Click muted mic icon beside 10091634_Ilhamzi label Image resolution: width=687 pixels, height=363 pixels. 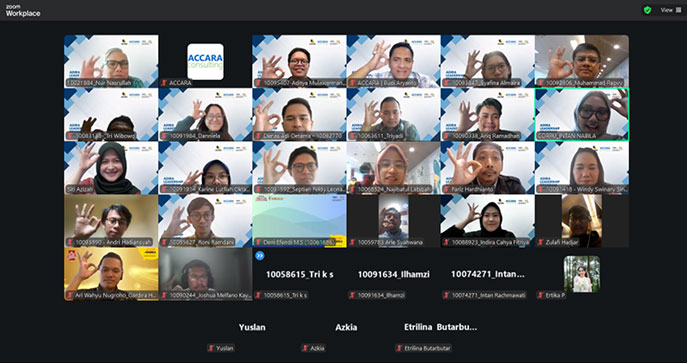tap(352, 295)
